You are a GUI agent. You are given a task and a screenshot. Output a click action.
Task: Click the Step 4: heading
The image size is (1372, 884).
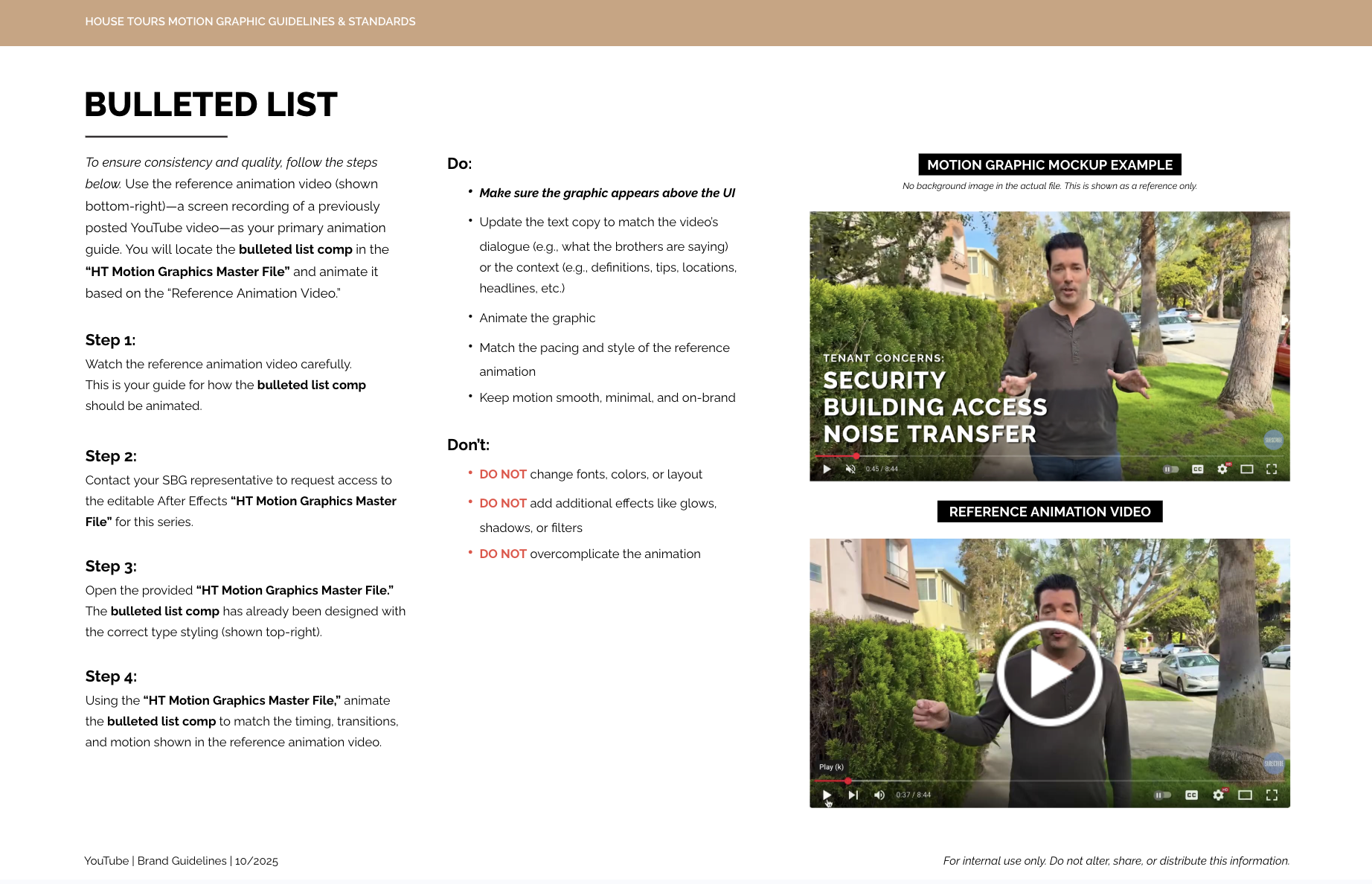pyautogui.click(x=111, y=676)
